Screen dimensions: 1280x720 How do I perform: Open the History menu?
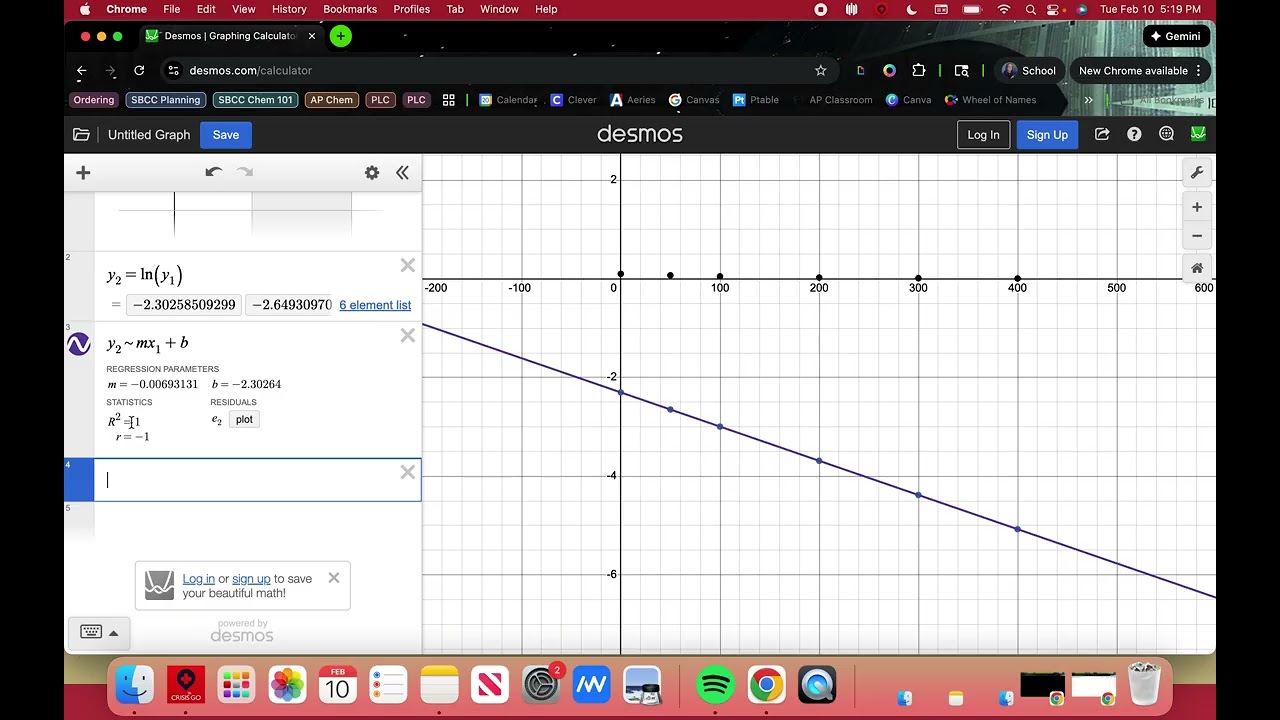[289, 9]
